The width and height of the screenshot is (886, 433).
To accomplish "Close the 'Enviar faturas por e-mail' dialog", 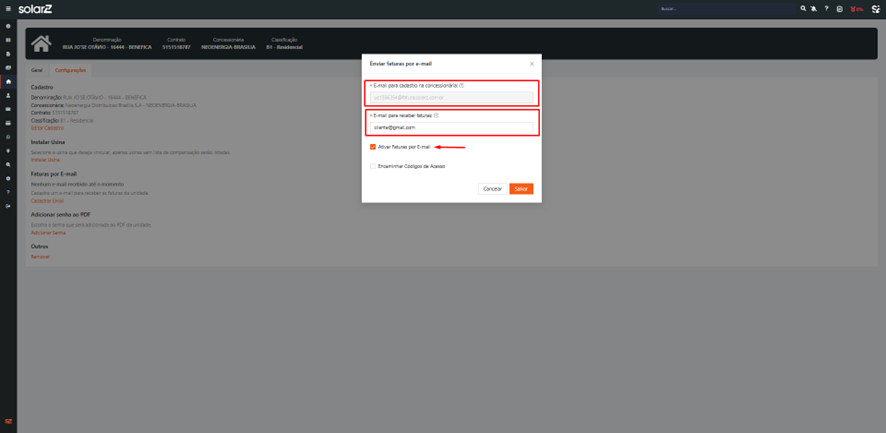I will (x=531, y=64).
